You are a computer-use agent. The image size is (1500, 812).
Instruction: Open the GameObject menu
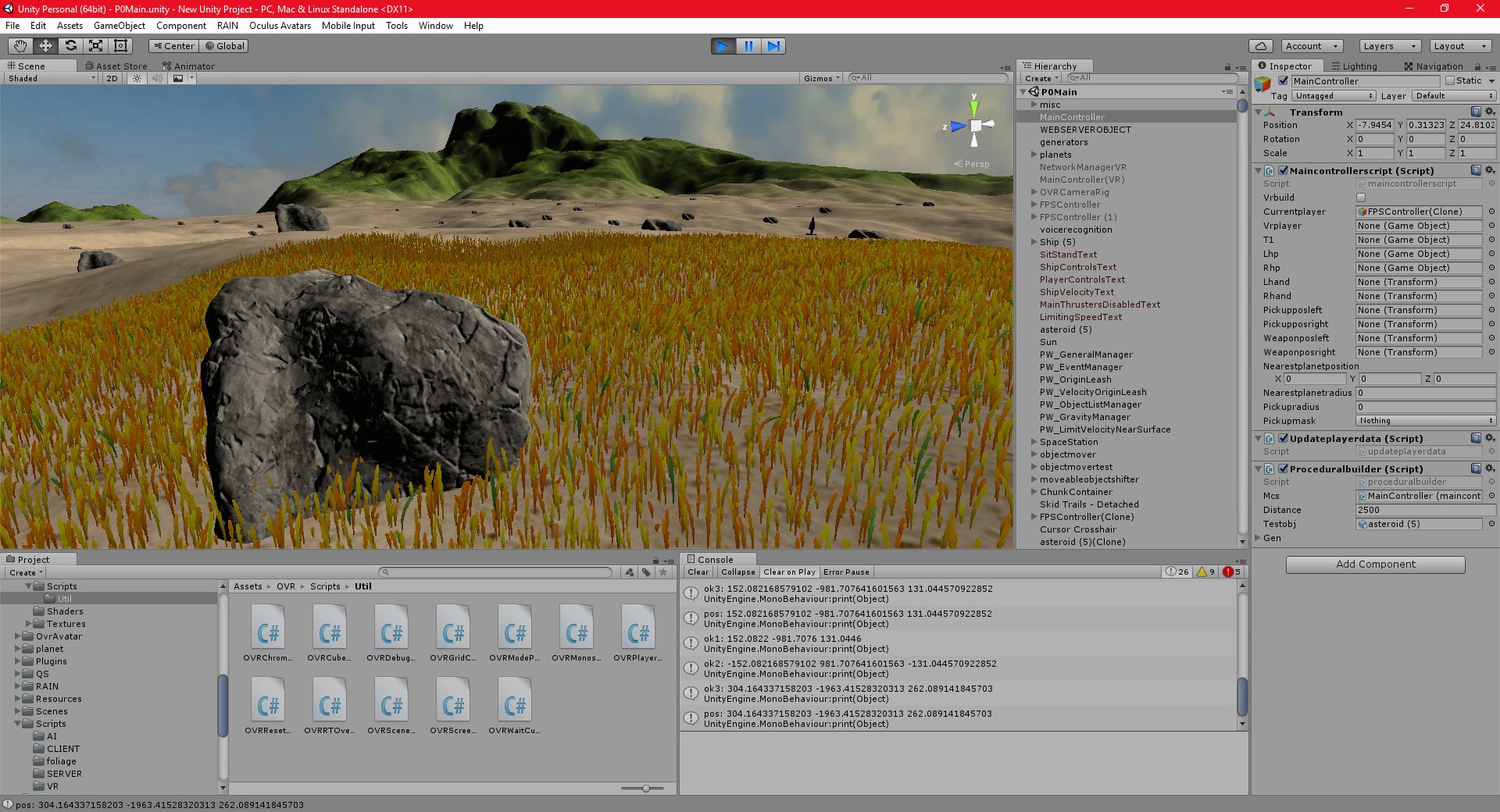click(x=119, y=26)
